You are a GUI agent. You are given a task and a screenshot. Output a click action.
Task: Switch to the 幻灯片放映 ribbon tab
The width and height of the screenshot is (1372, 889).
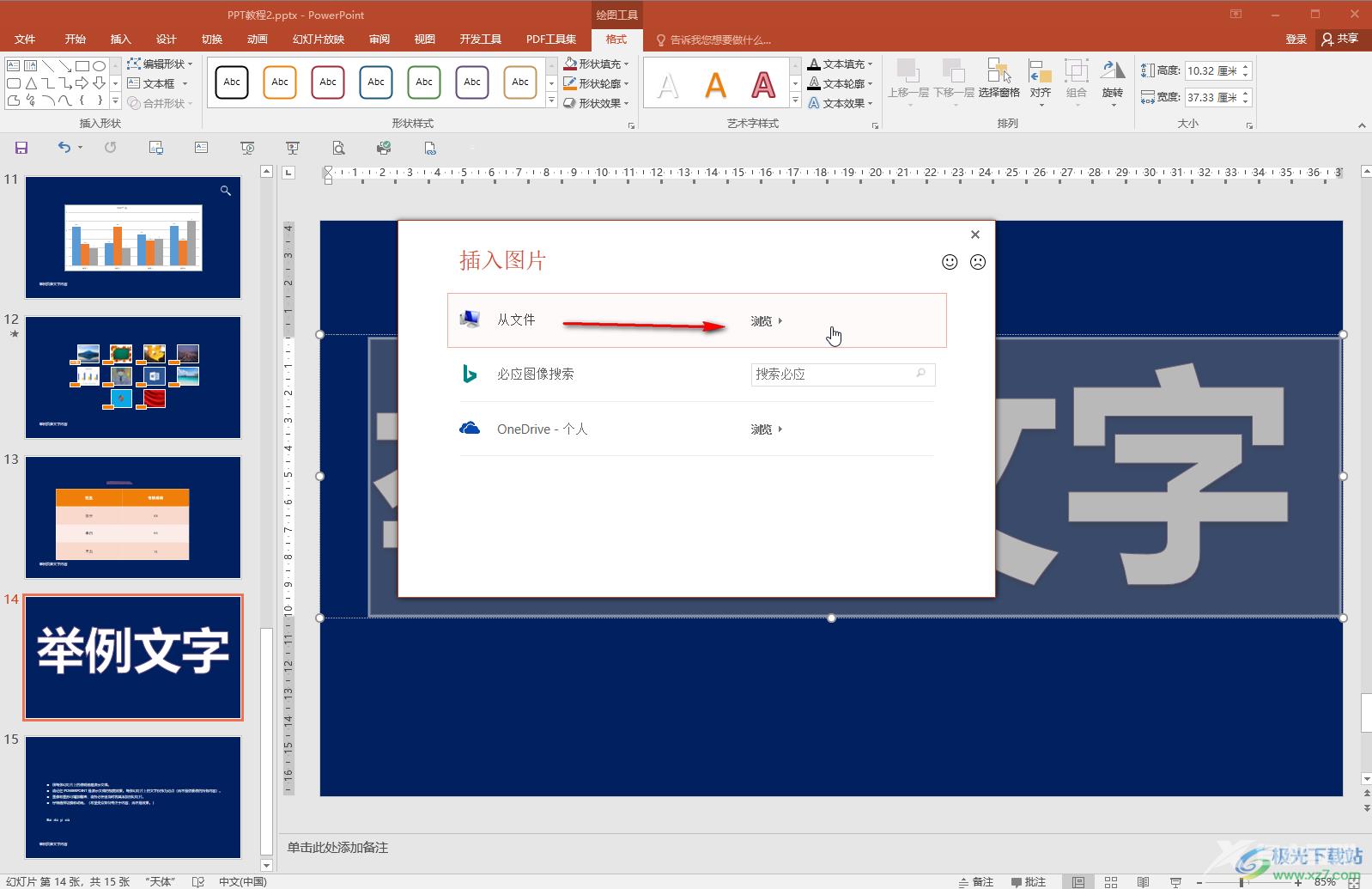(x=319, y=40)
